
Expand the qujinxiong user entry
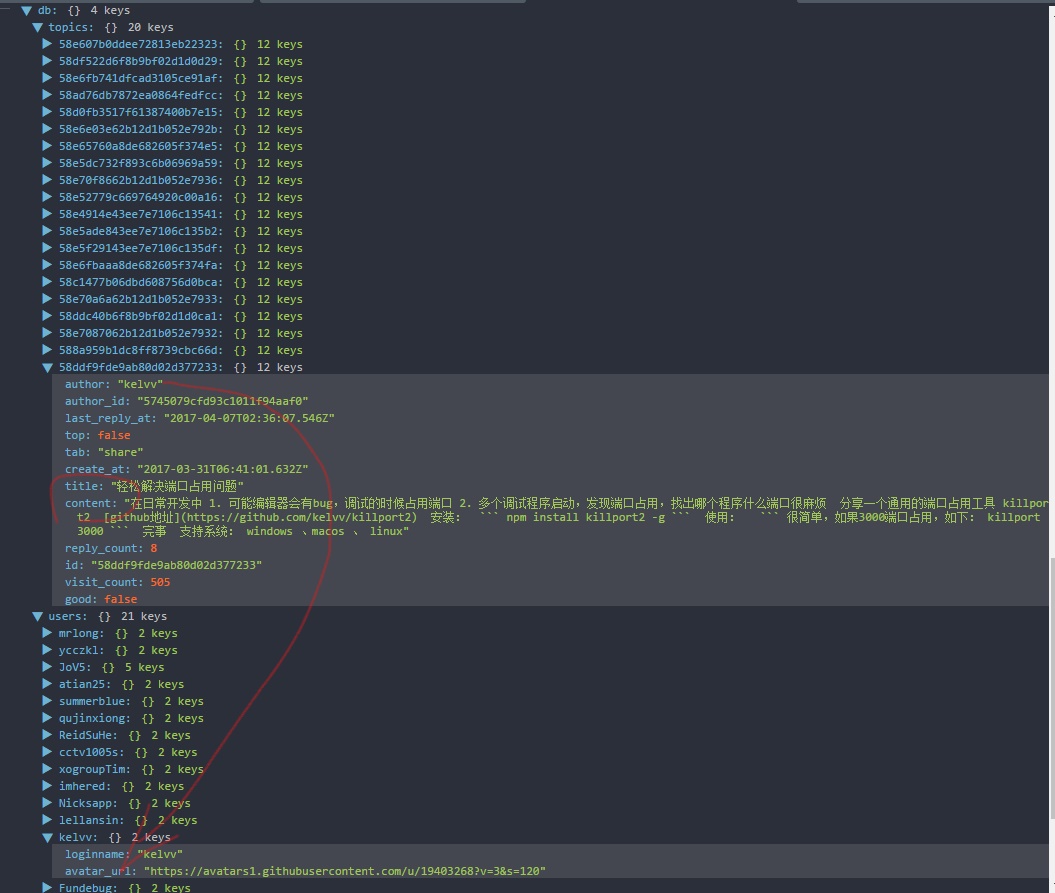47,718
